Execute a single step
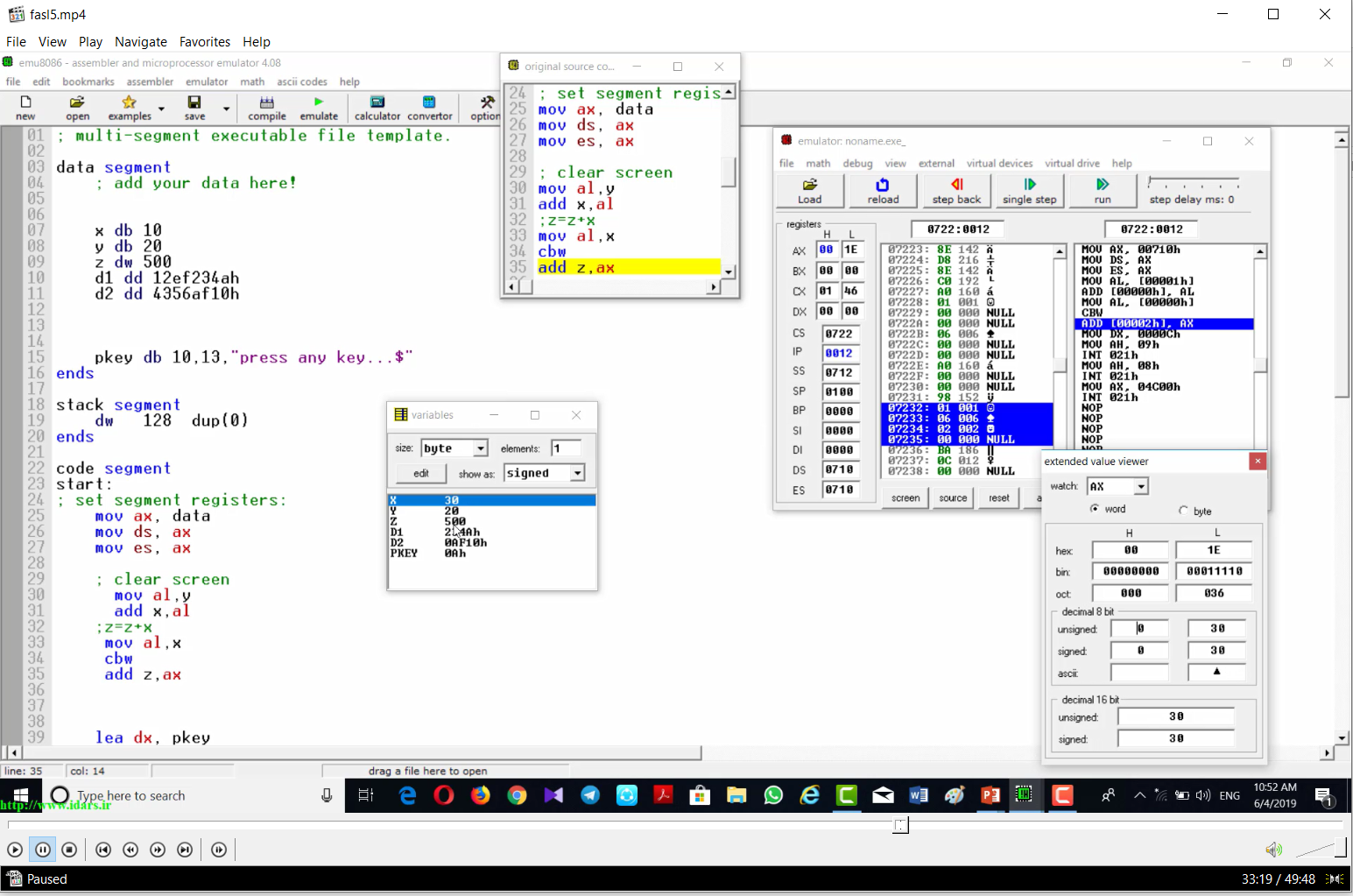This screenshot has width=1353, height=896. tap(1029, 190)
